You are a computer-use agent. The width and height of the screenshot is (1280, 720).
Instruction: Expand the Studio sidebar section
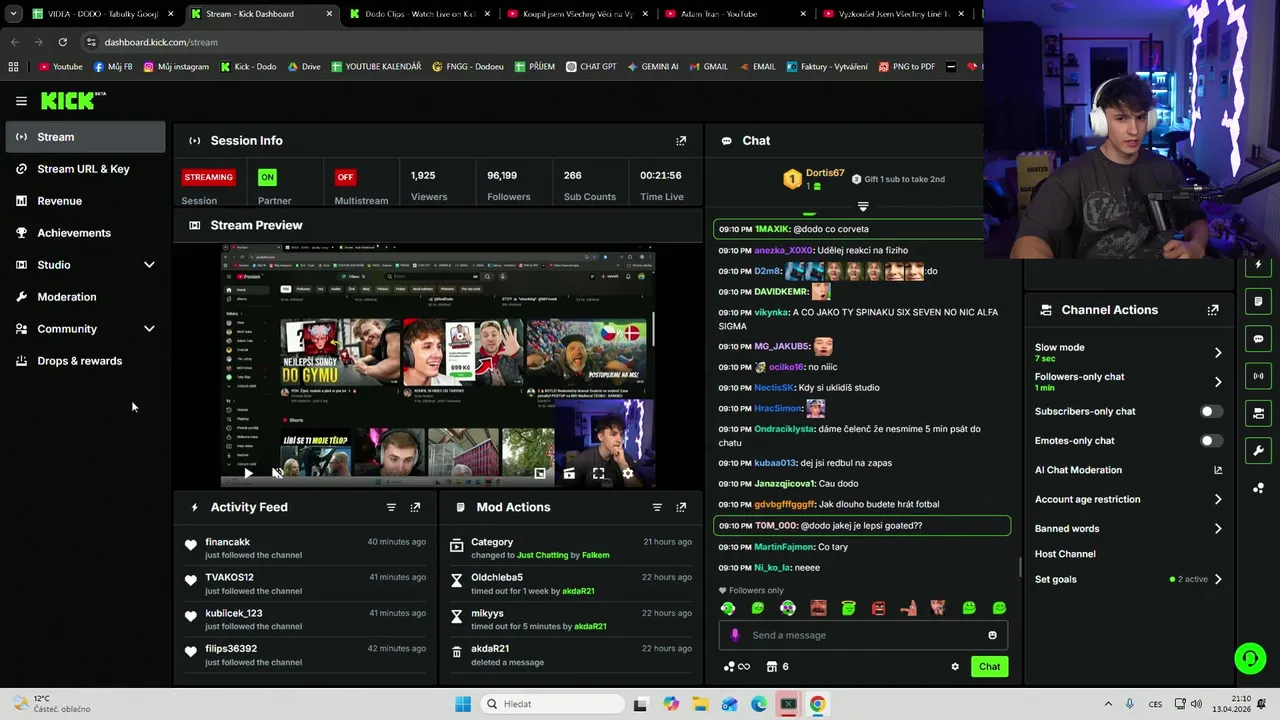[x=149, y=265]
